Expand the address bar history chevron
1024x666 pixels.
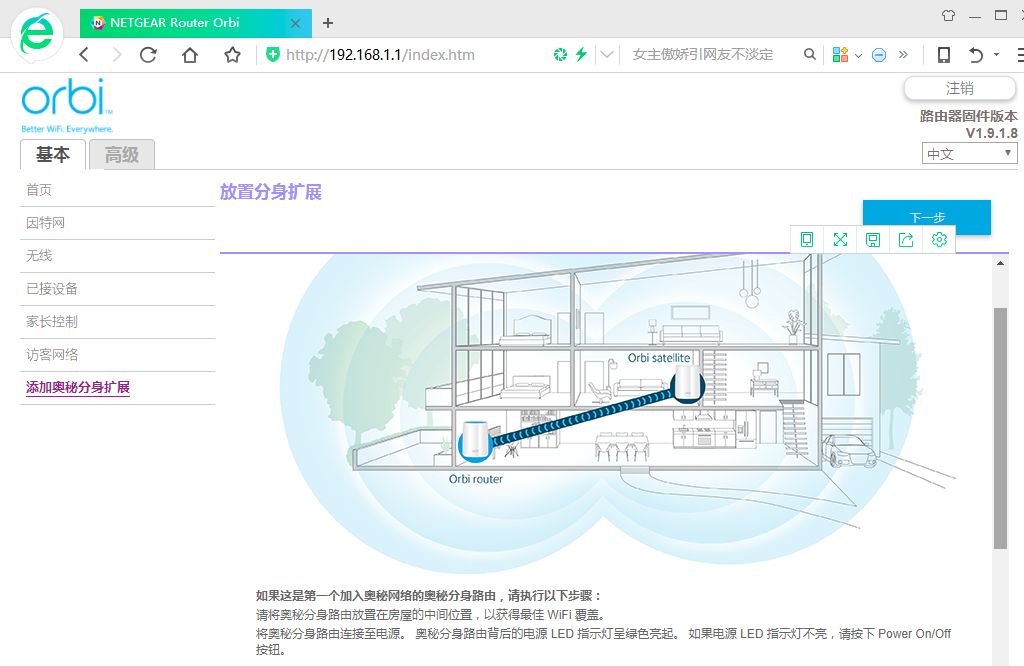tap(607, 55)
